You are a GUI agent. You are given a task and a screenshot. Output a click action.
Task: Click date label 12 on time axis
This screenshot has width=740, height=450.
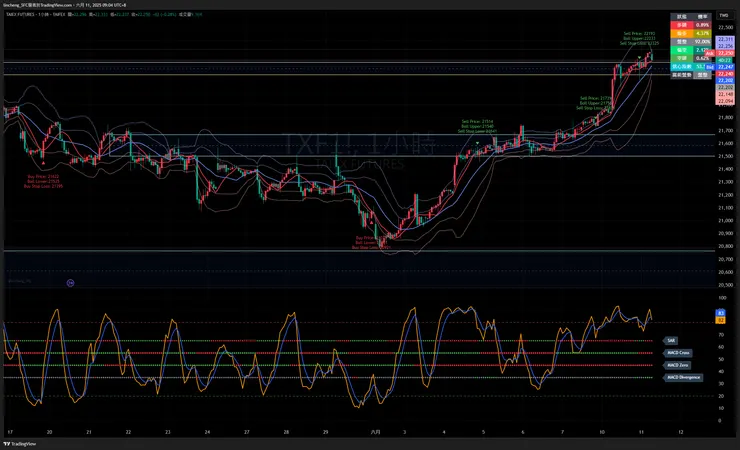point(681,432)
